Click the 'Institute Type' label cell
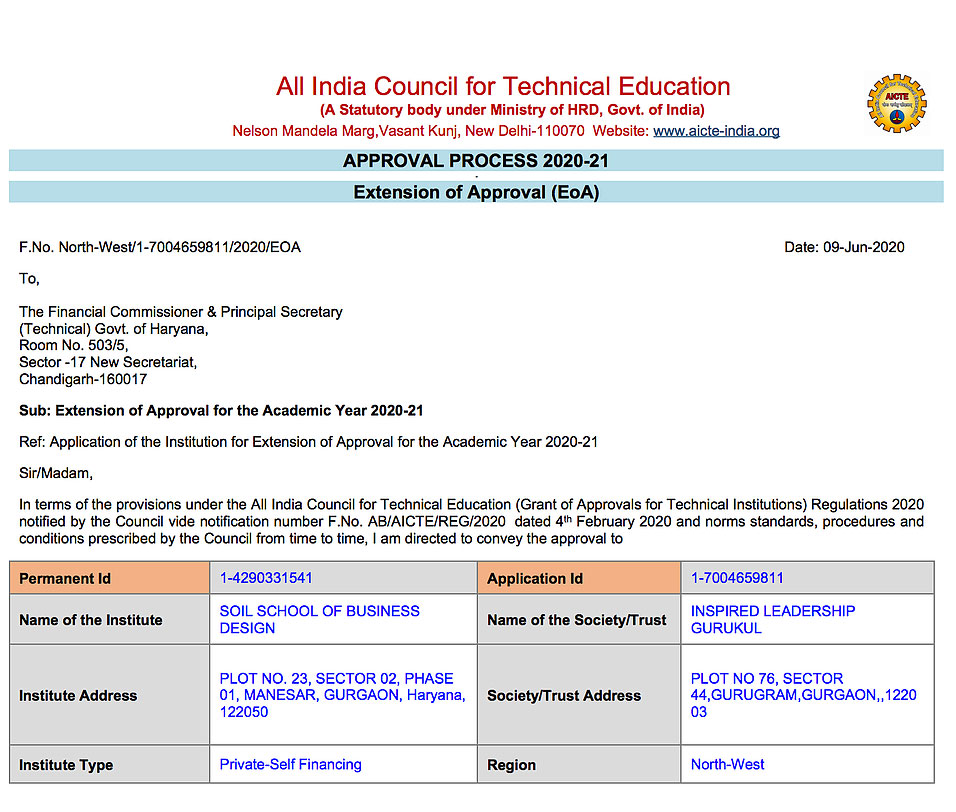Image resolution: width=956 pixels, height=812 pixels. (110, 764)
